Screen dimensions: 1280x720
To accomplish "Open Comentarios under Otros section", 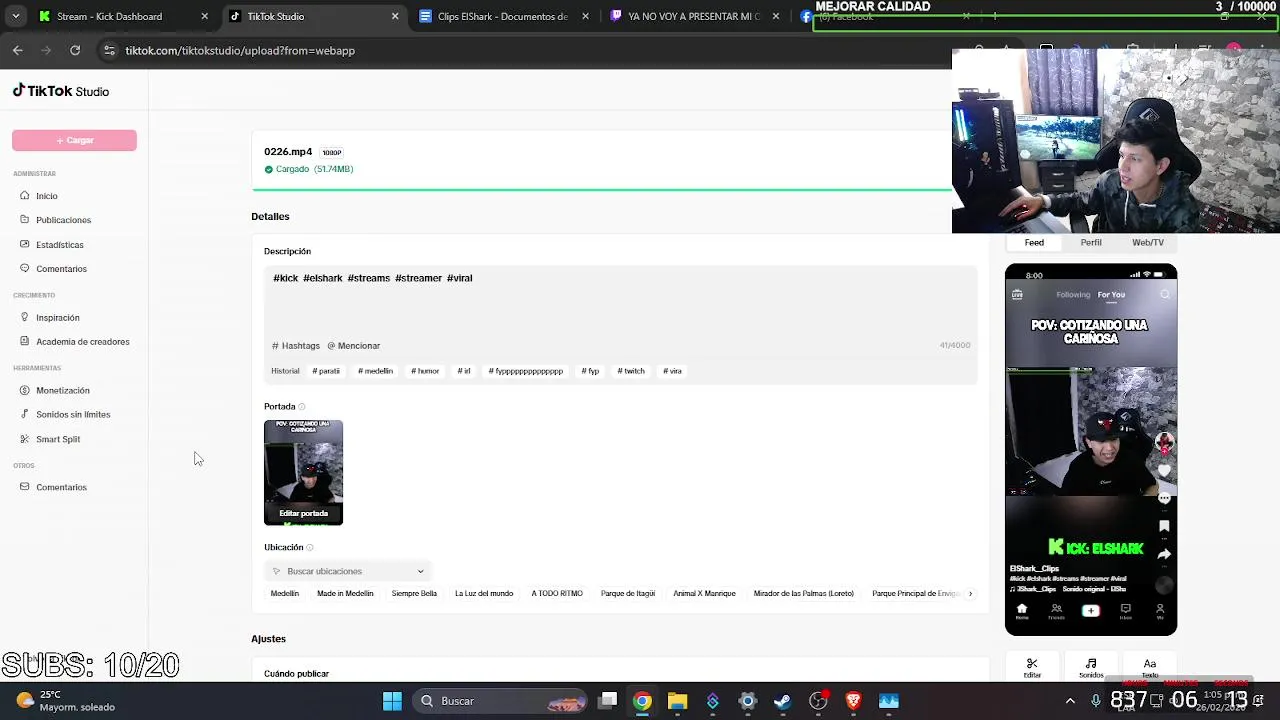I will pyautogui.click(x=61, y=488).
